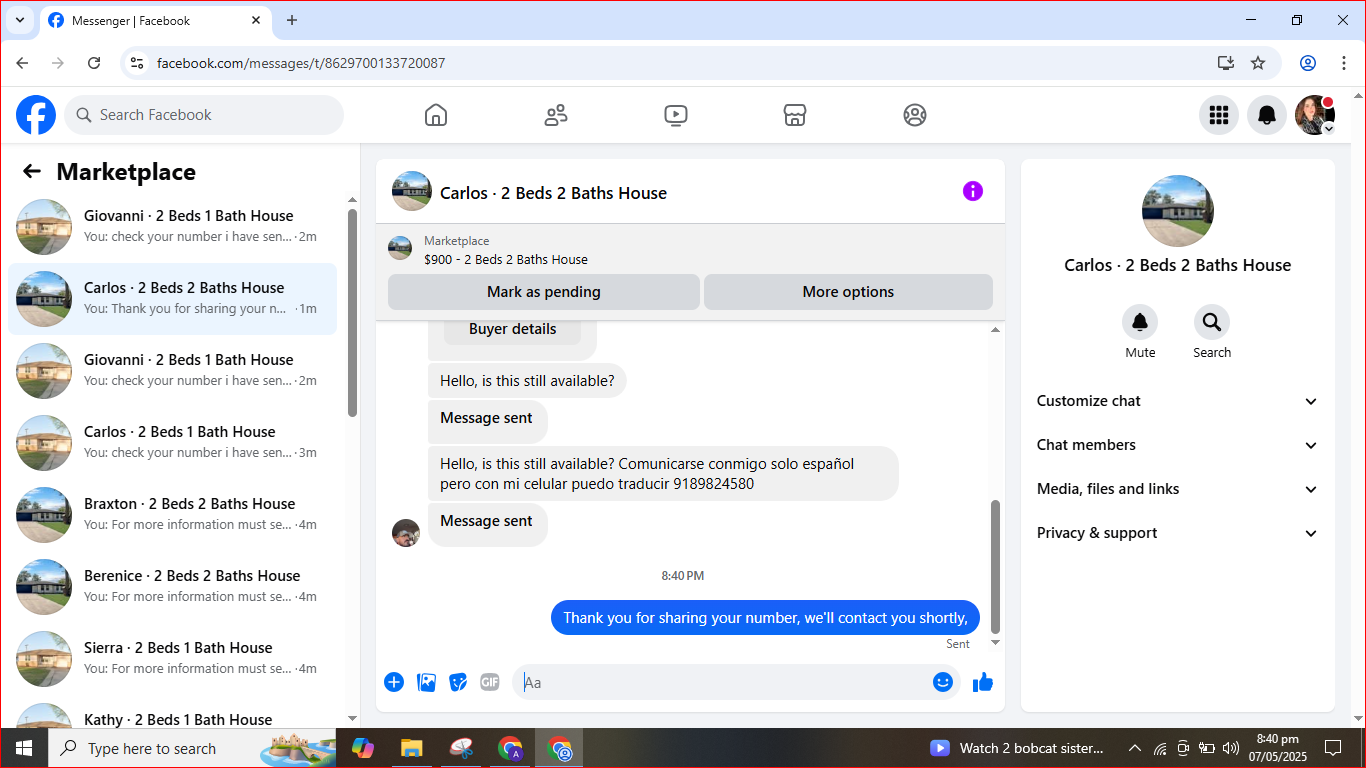The height and width of the screenshot is (768, 1366).
Task: Expand Privacy & support section
Action: click(1178, 533)
